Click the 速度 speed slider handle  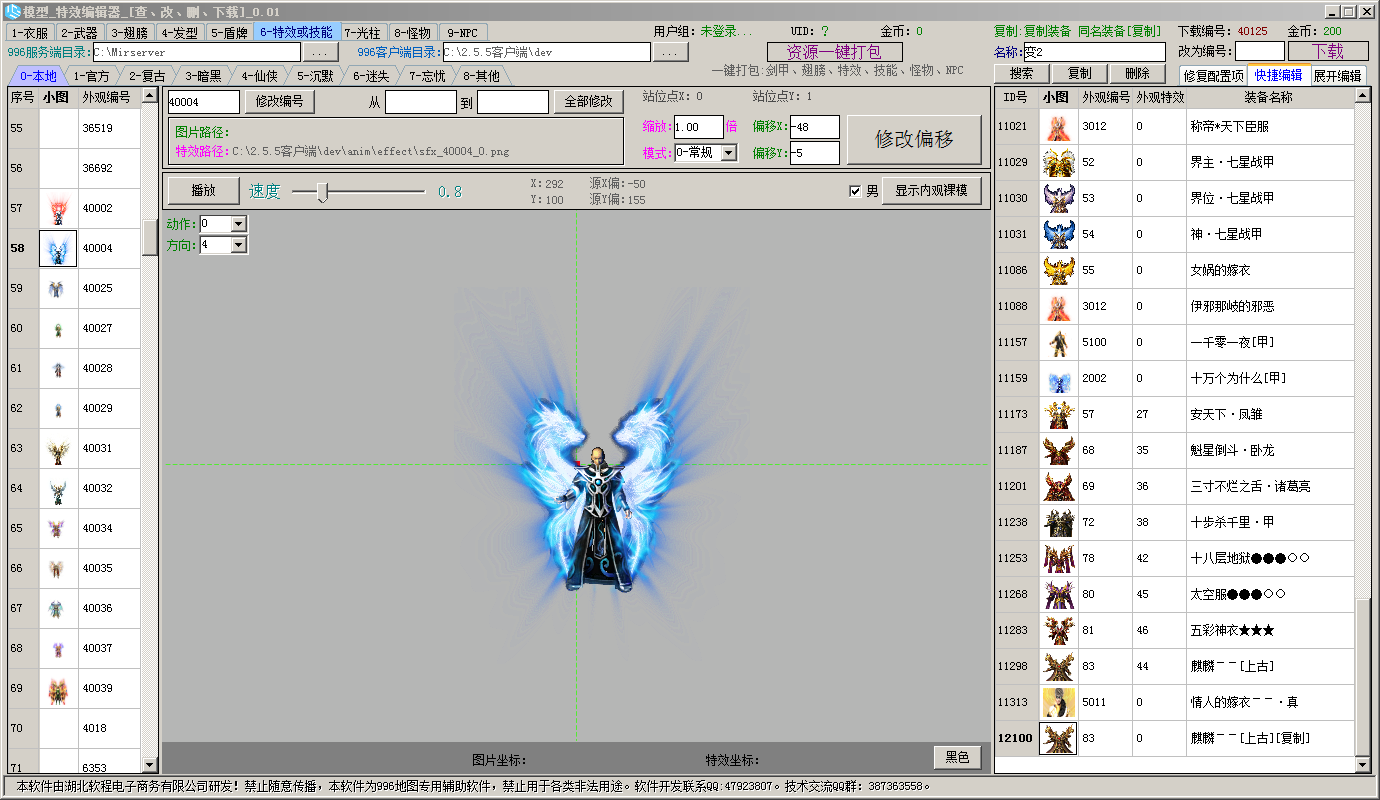click(x=322, y=191)
